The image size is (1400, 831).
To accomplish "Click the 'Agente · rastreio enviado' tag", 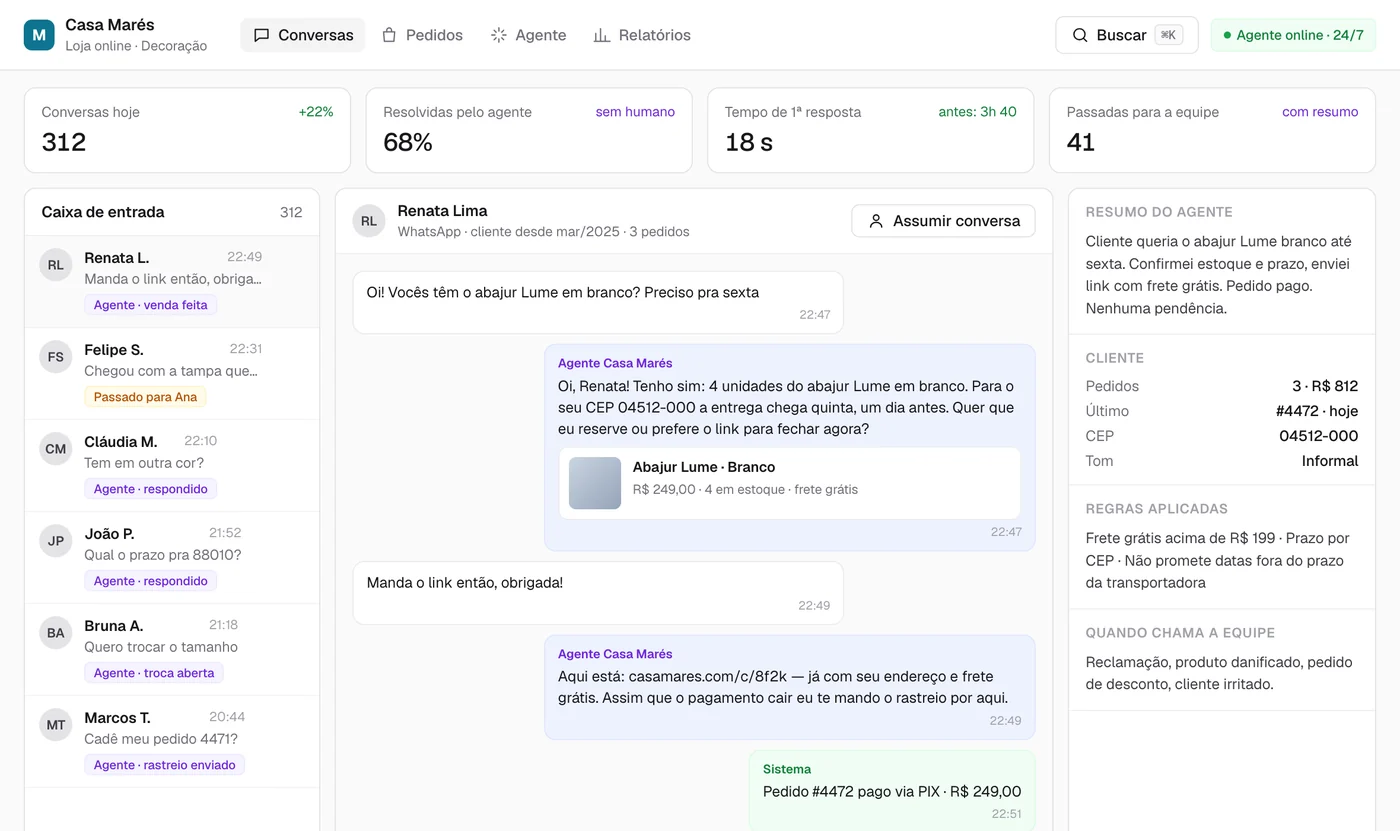I will [164, 765].
